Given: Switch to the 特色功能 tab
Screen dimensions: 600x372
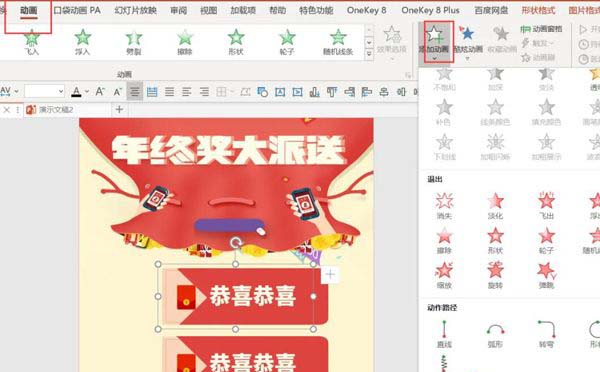Looking at the screenshot, I should (316, 10).
